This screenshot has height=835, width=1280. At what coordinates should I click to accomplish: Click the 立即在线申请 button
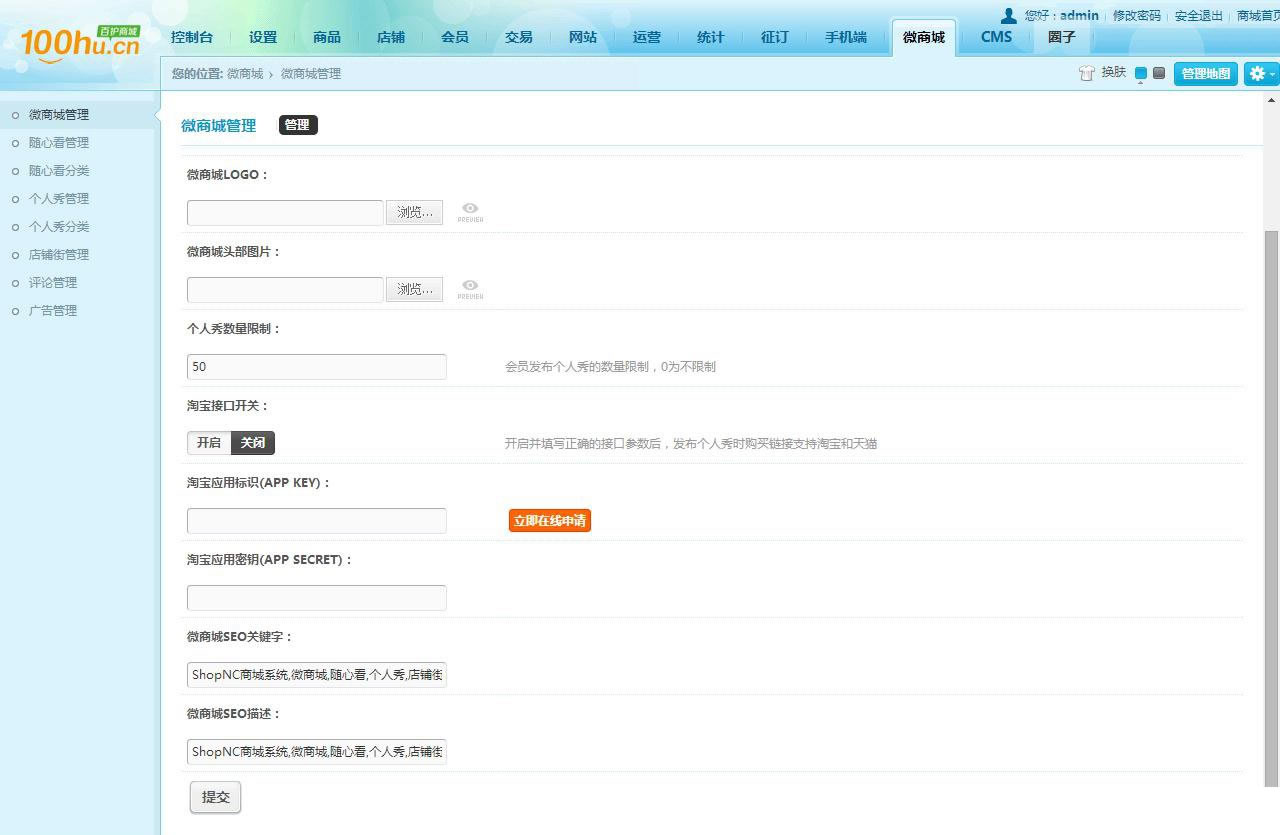pyautogui.click(x=549, y=520)
